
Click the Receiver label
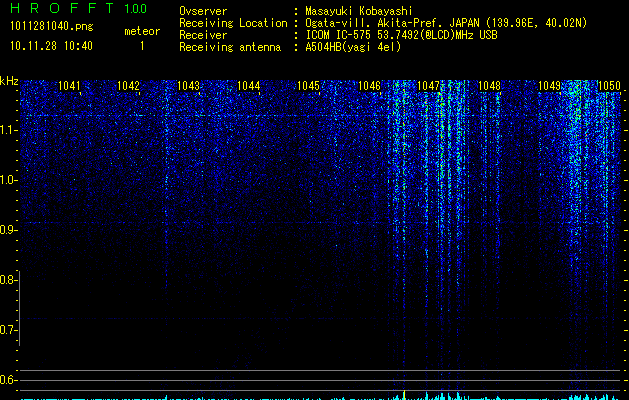(203, 35)
